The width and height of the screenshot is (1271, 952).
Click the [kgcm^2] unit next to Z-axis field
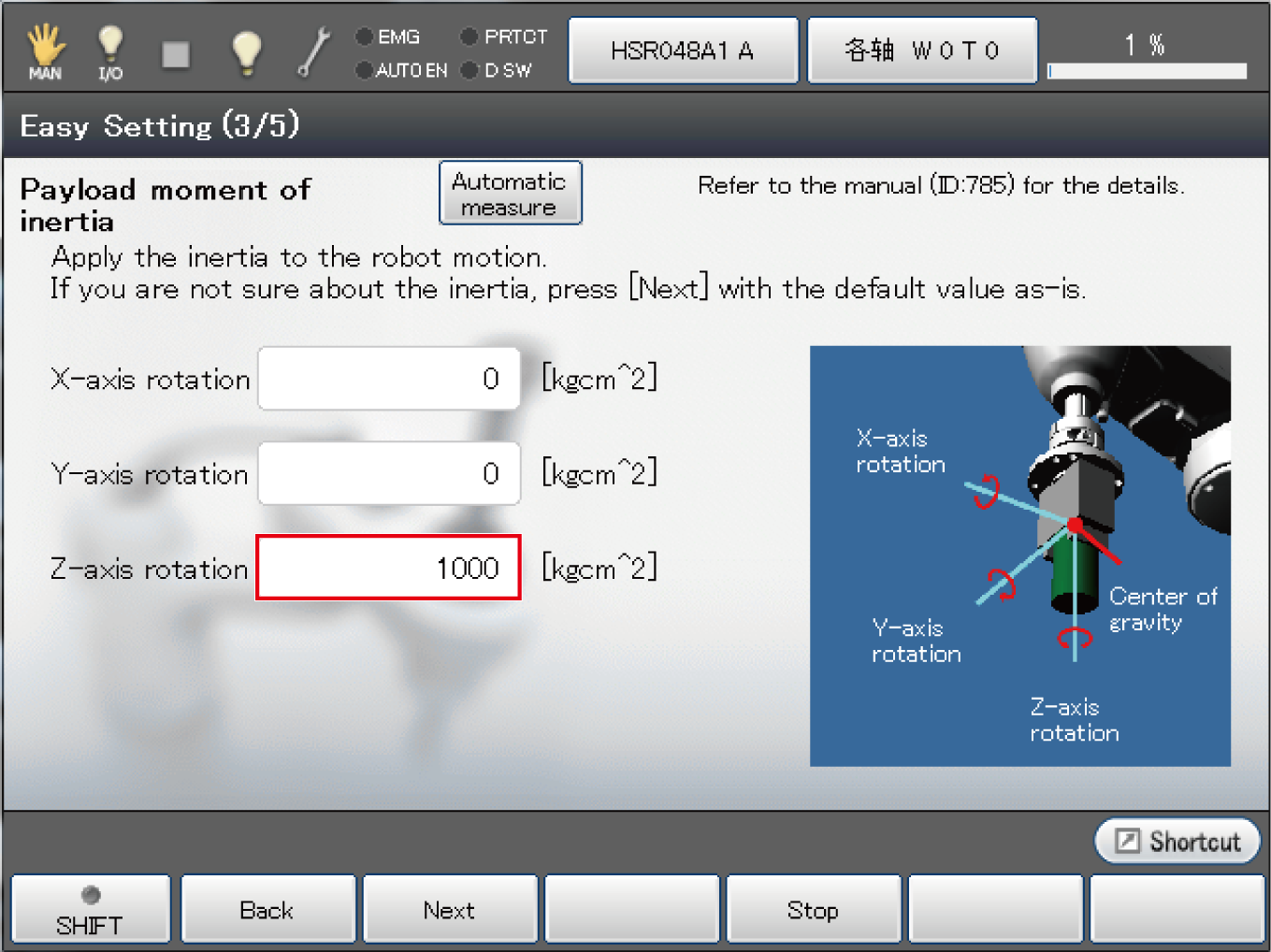coord(599,568)
